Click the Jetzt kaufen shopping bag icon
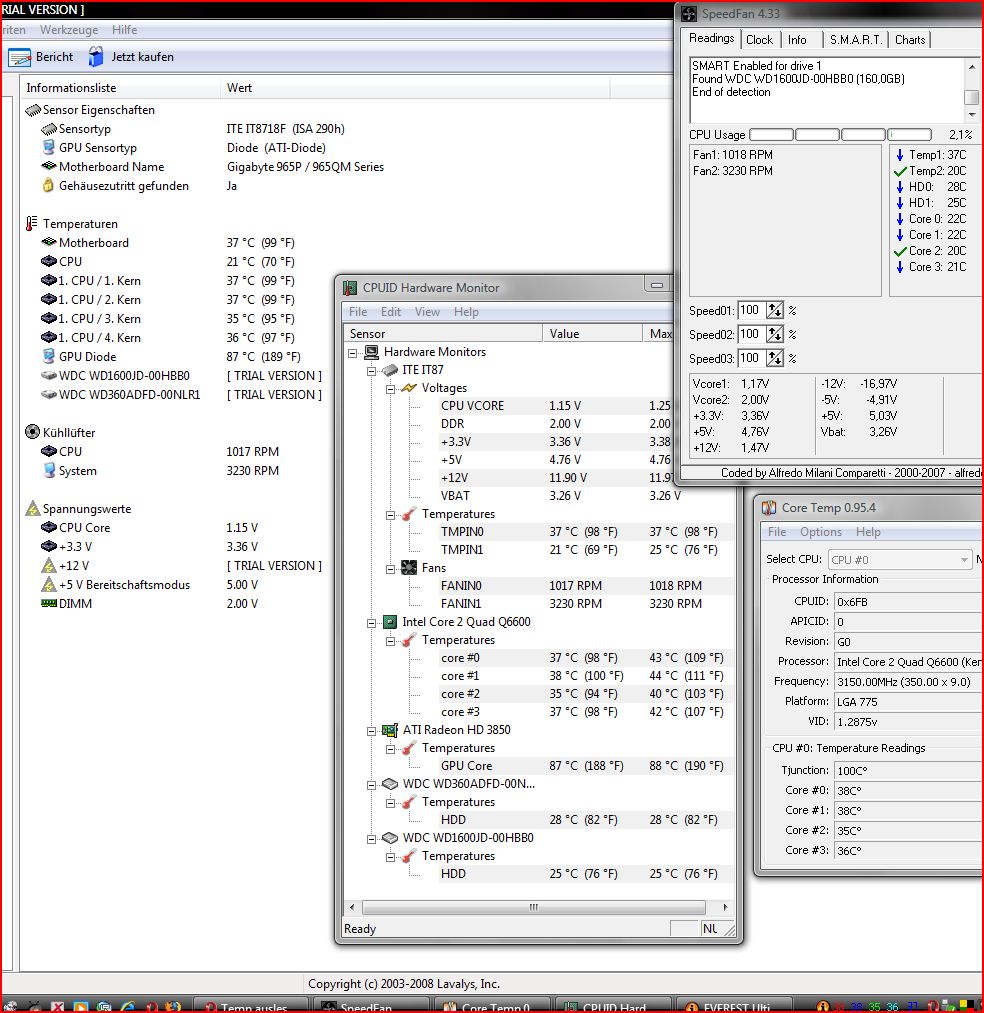 point(96,57)
